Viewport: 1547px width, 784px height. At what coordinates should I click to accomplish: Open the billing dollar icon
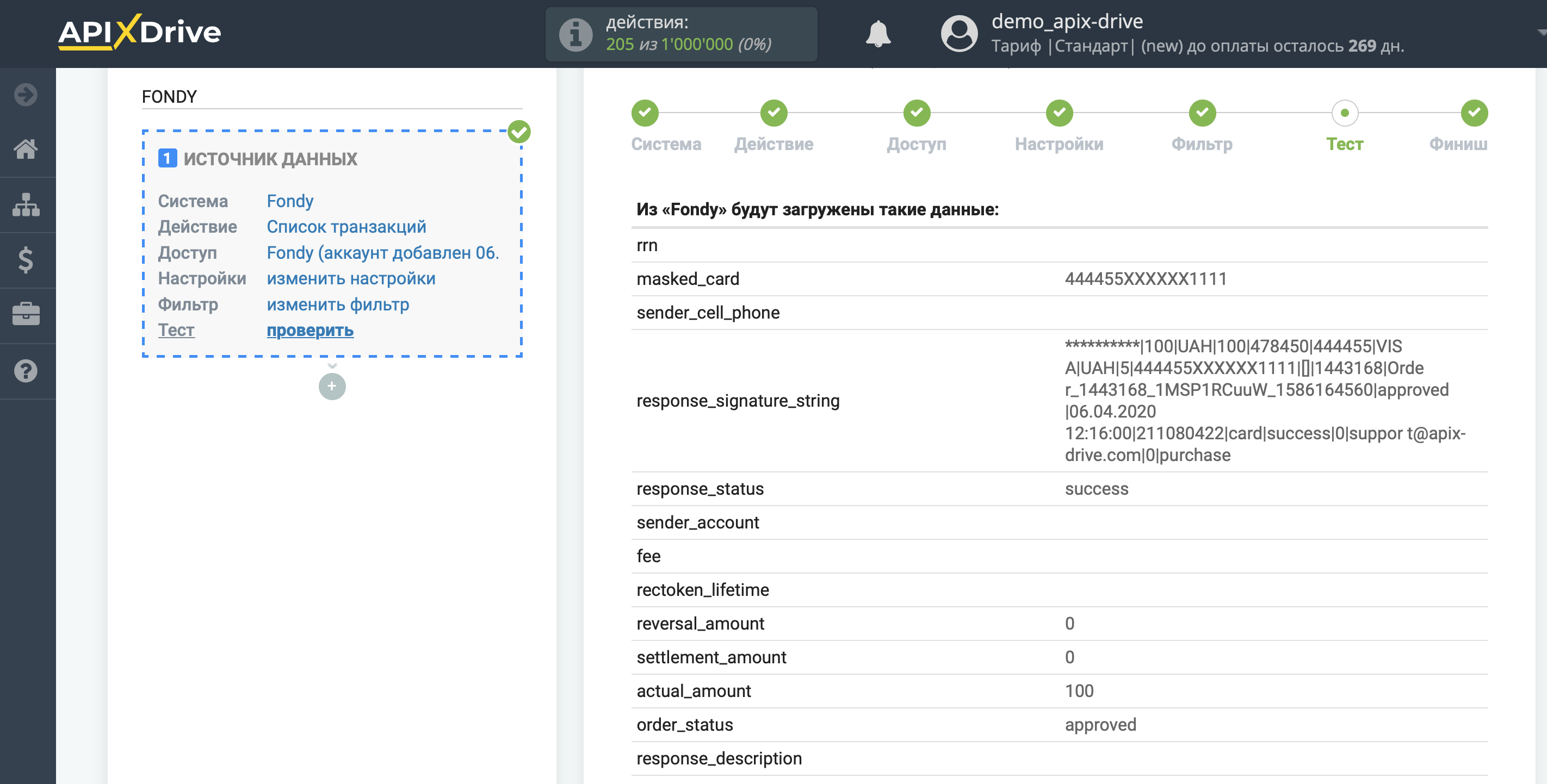[26, 260]
